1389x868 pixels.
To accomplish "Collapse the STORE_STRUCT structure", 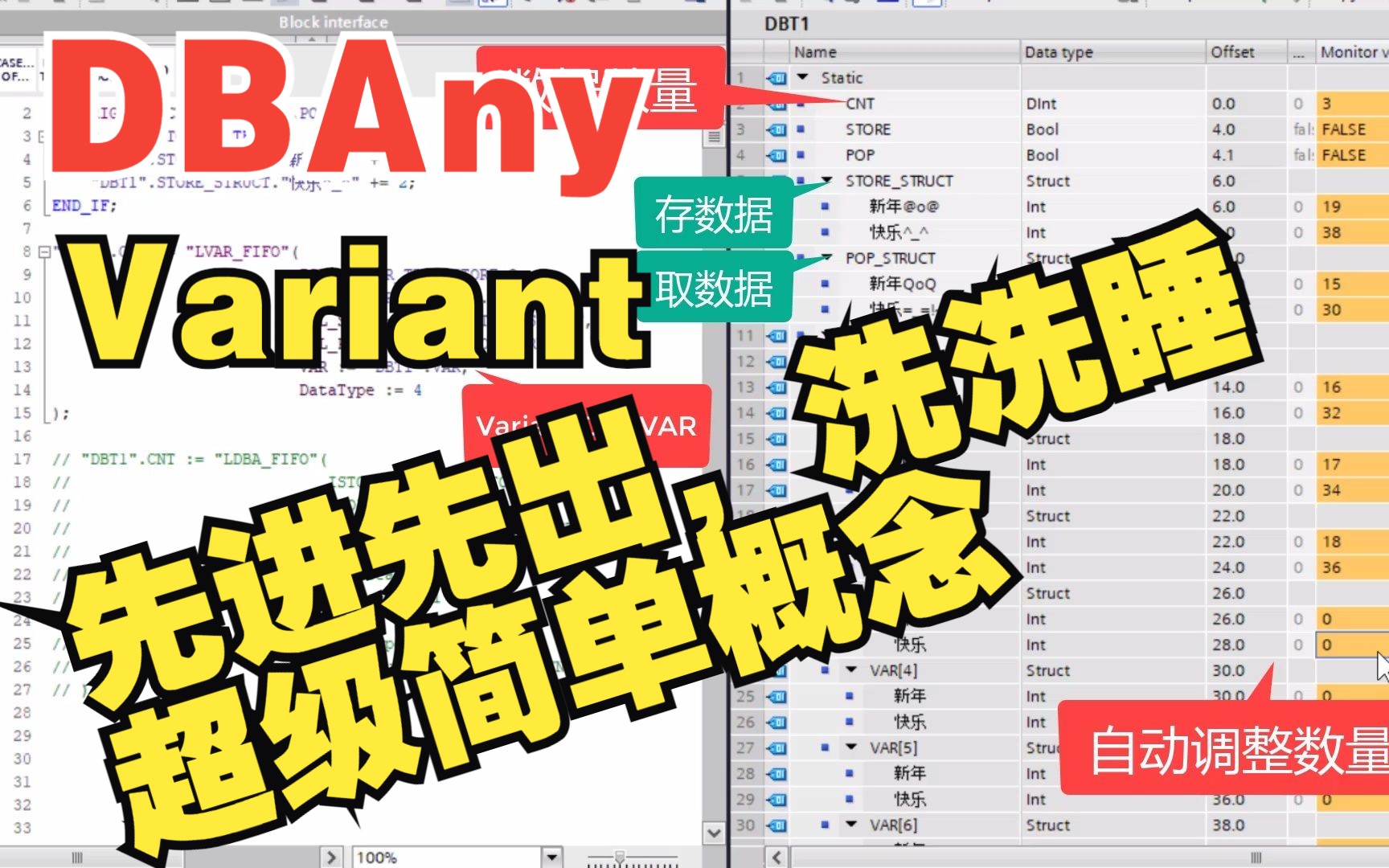I will [826, 181].
